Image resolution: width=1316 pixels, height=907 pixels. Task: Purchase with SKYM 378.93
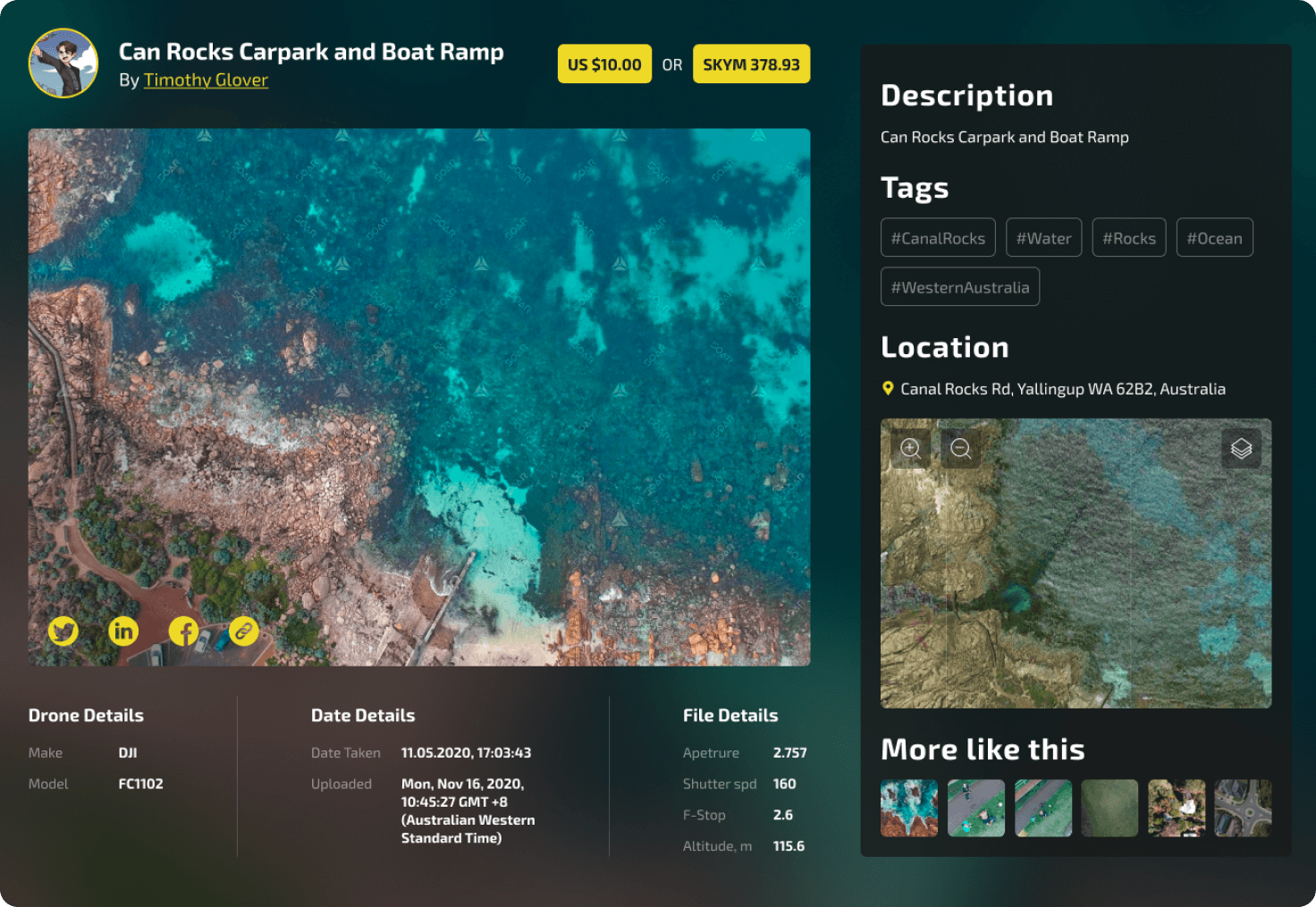point(751,64)
